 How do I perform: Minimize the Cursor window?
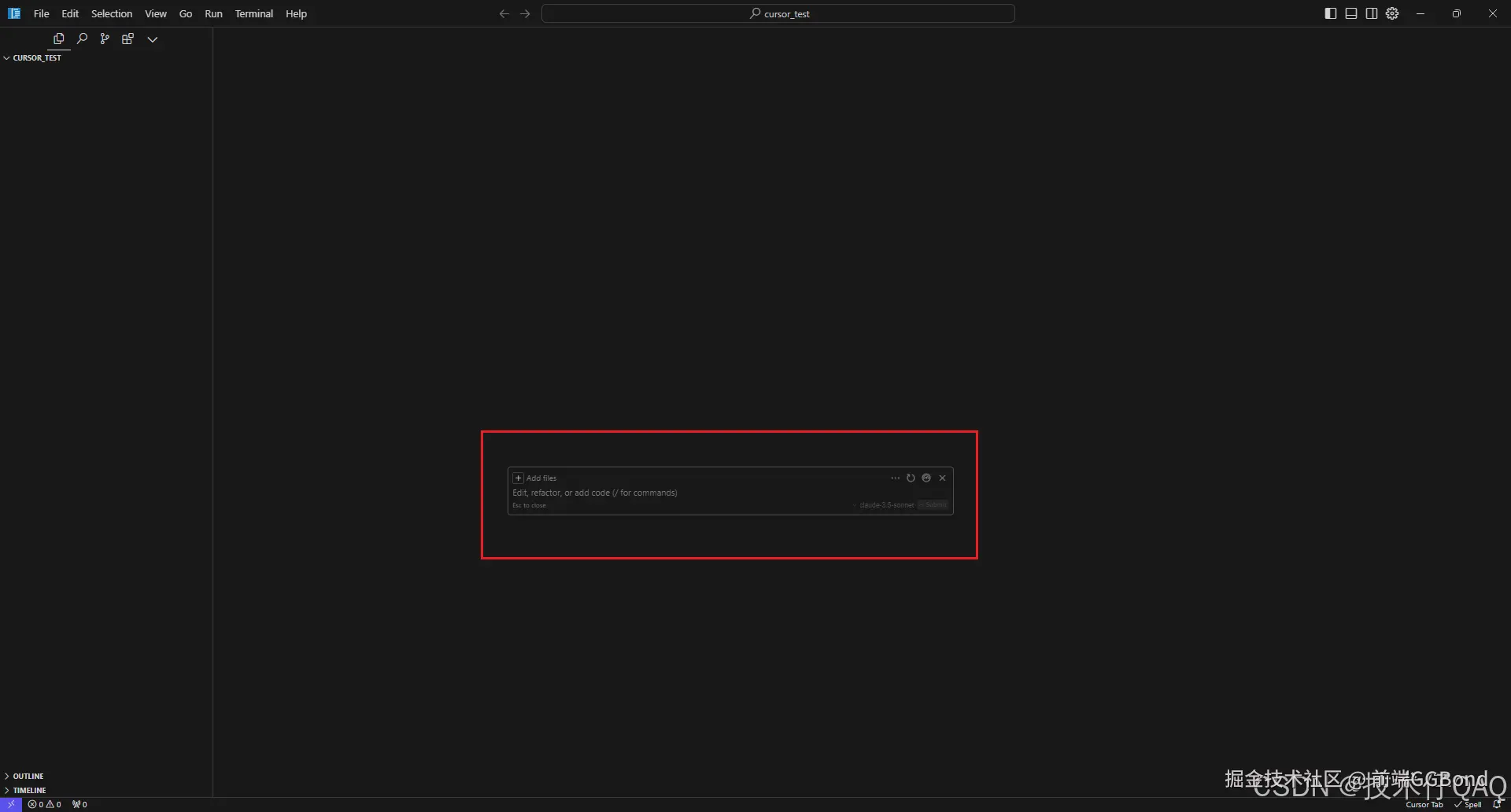click(x=1420, y=13)
